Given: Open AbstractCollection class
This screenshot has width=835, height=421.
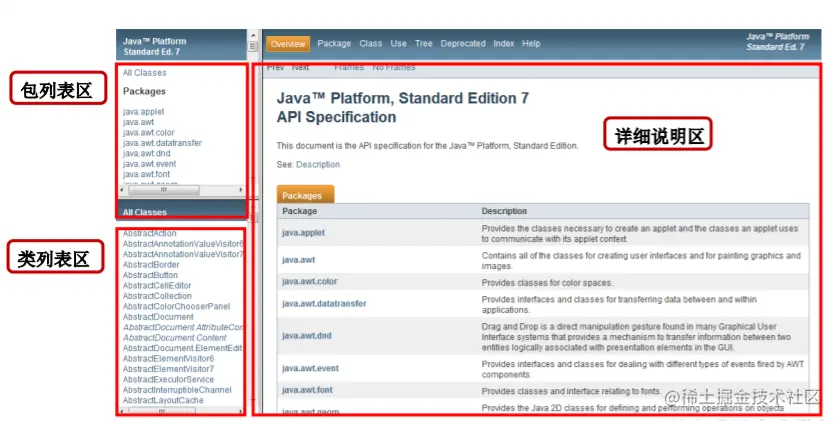Looking at the screenshot, I should (157, 296).
